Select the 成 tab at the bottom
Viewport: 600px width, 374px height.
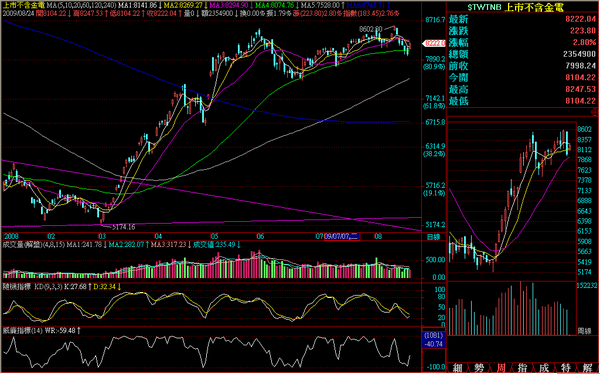544,368
